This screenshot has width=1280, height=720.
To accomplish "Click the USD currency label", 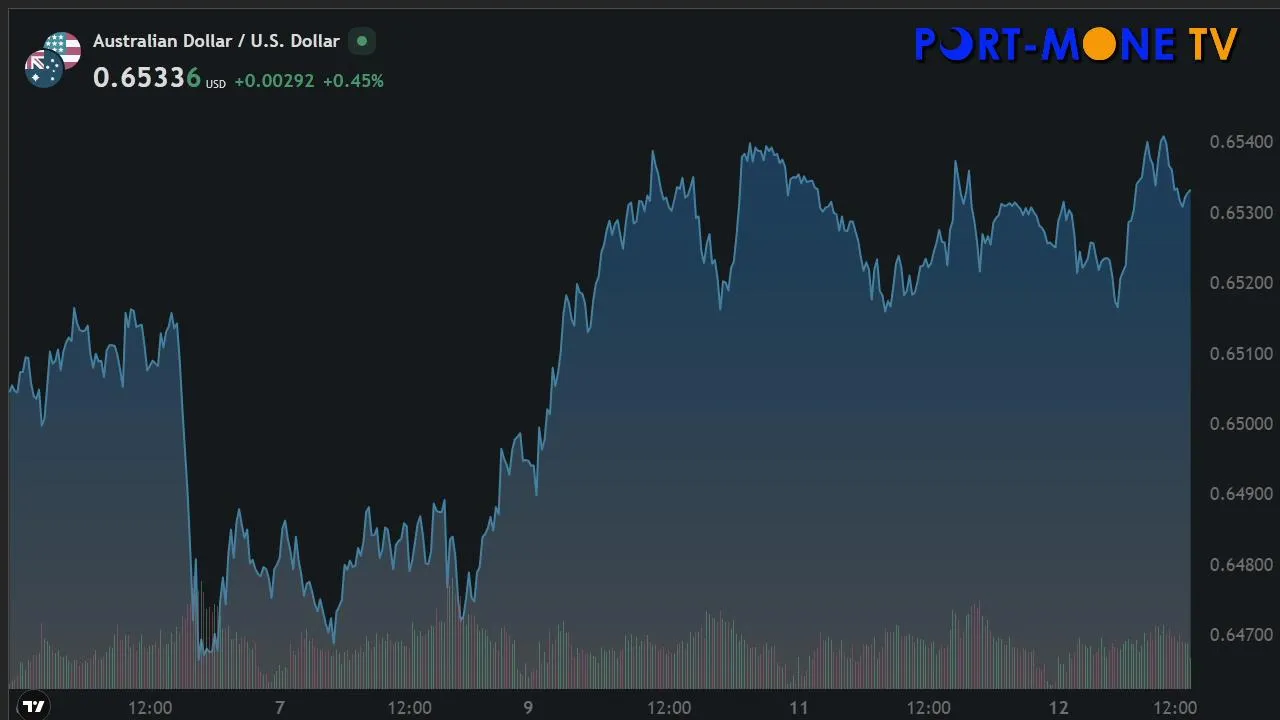I will tap(216, 84).
